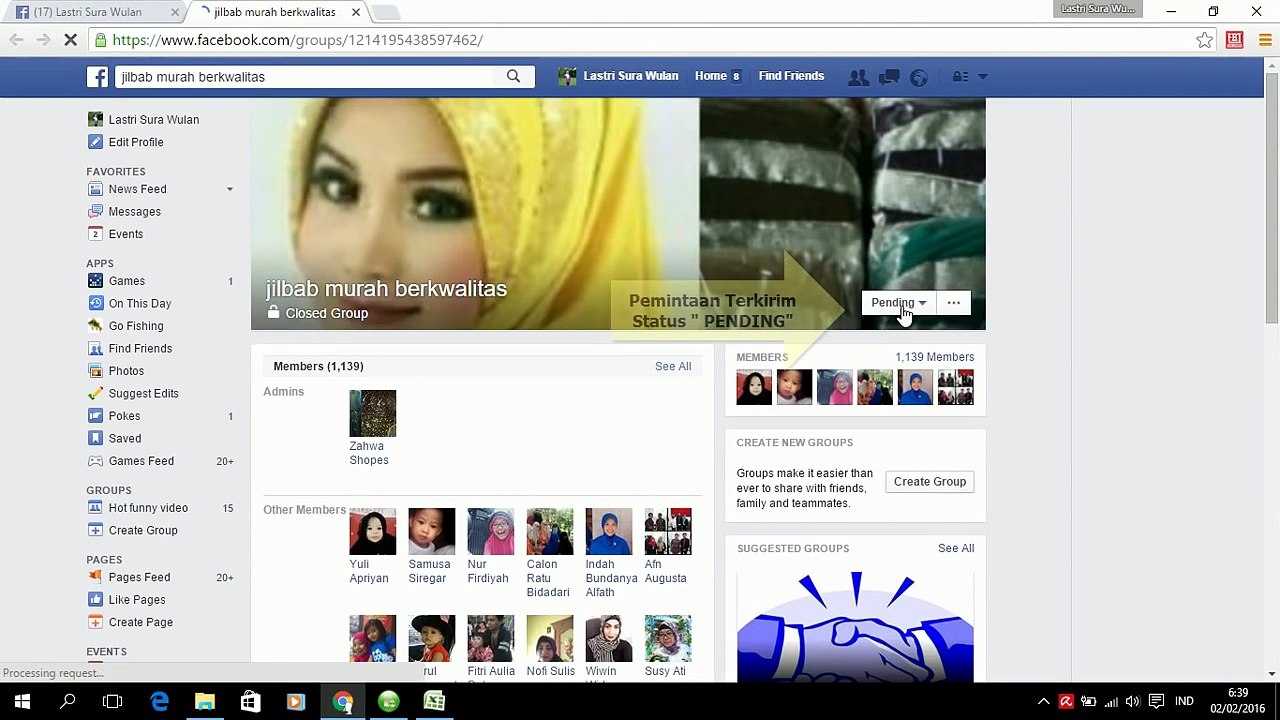Image resolution: width=1280 pixels, height=720 pixels.
Task: Bookmark page with the star icon
Action: (x=1204, y=40)
